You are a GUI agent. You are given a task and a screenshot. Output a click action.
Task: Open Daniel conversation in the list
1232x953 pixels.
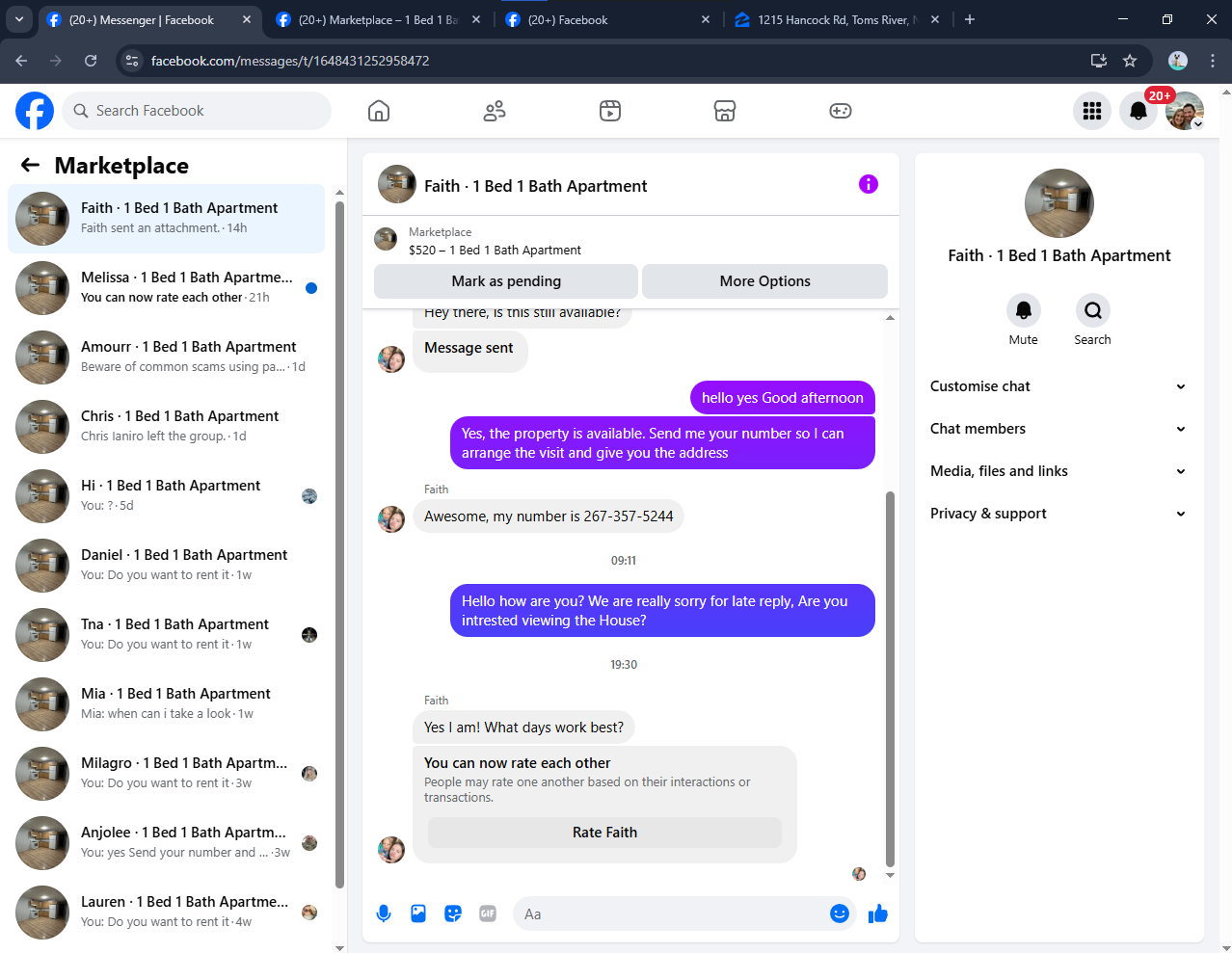pyautogui.click(x=166, y=566)
